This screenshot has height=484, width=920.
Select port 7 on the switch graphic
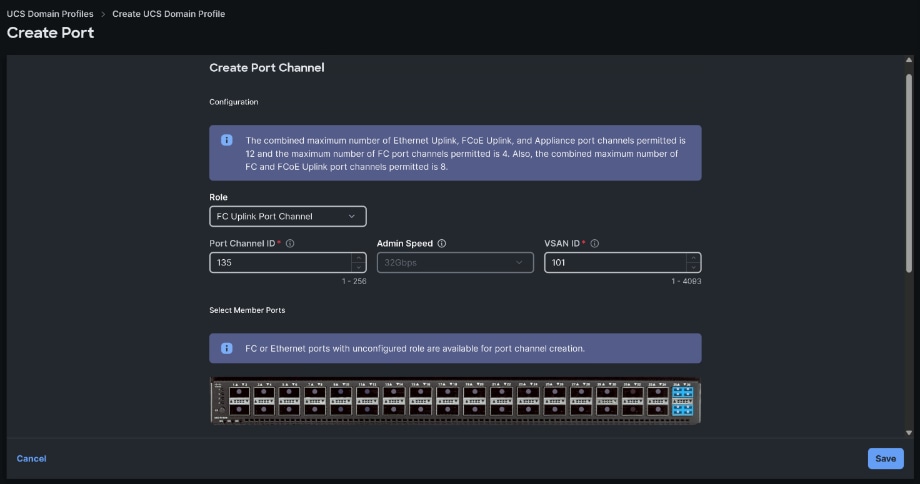tap(314, 392)
